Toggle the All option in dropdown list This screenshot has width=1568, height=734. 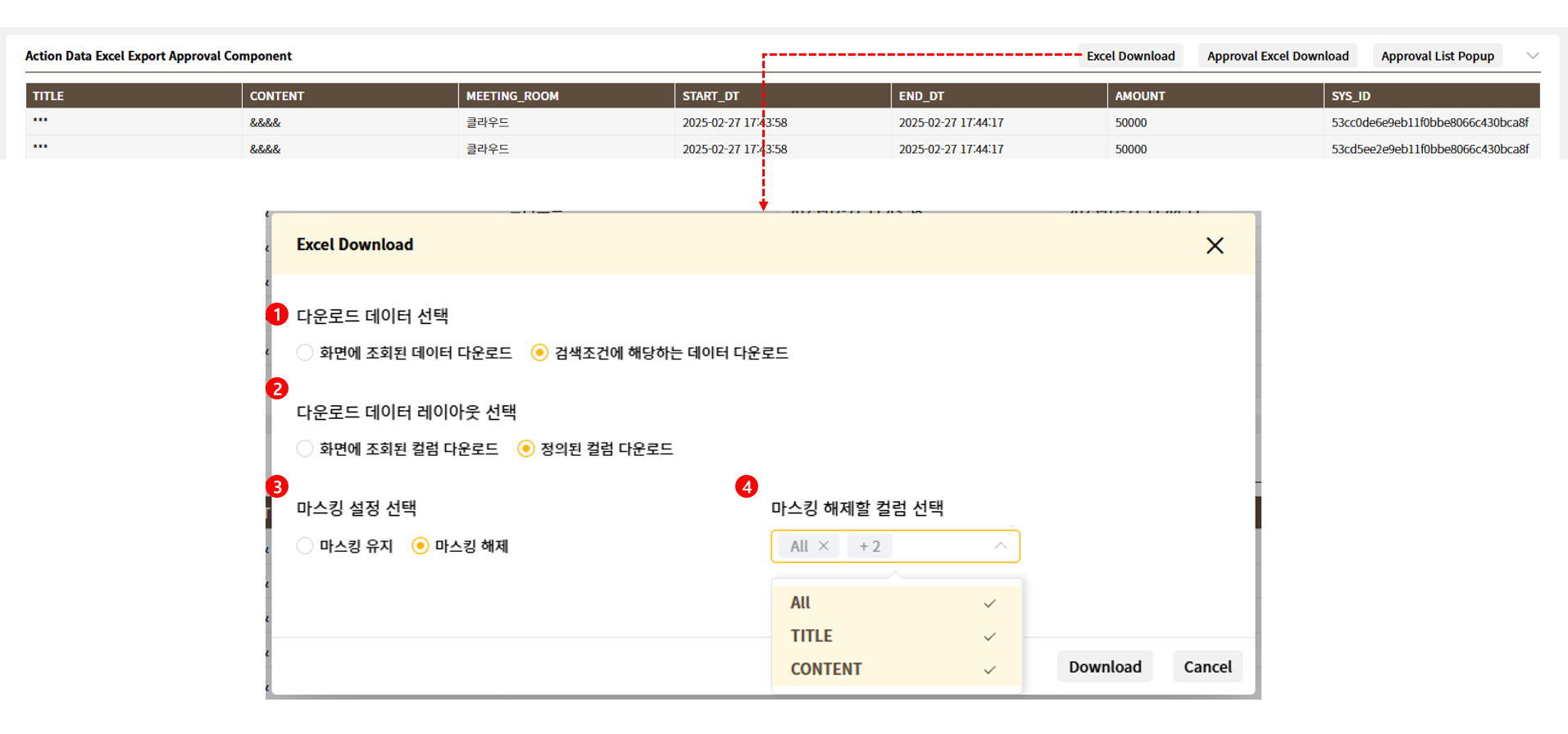tap(895, 603)
